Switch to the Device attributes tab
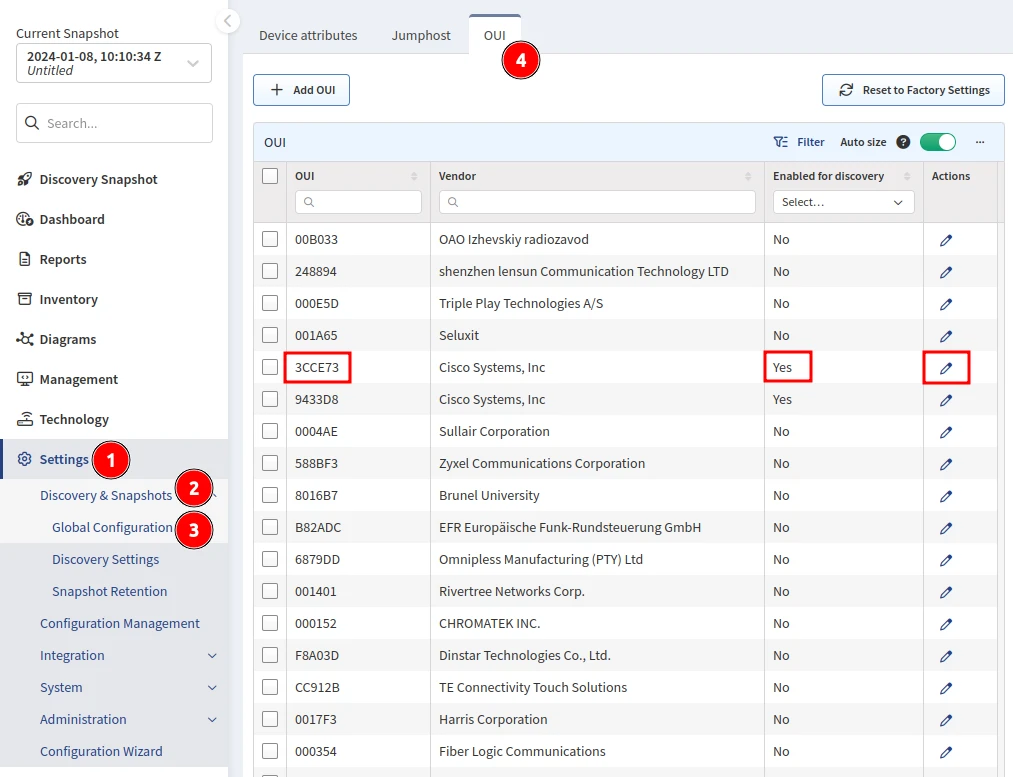1013x777 pixels. (308, 35)
